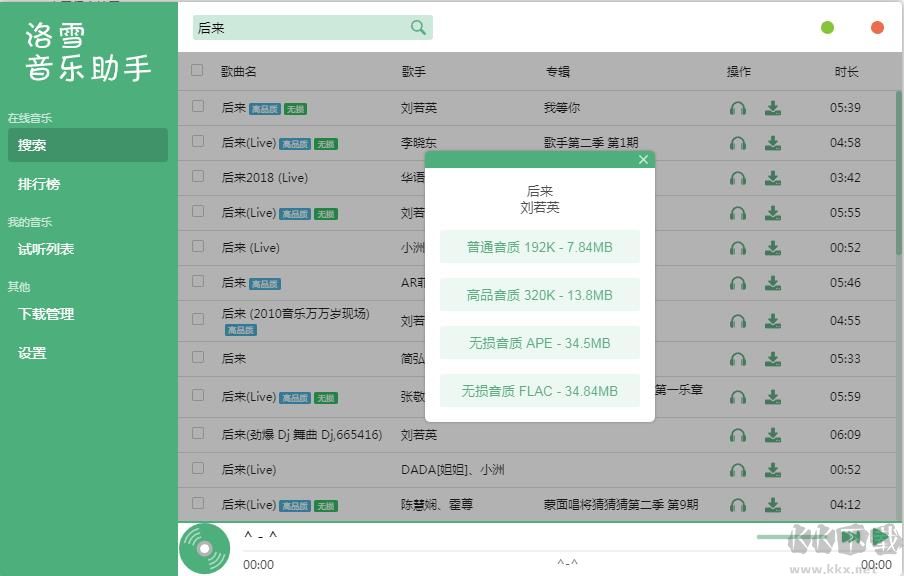Download the 04:58 李晓东 track
The height and width of the screenshot is (576, 904).
point(773,143)
